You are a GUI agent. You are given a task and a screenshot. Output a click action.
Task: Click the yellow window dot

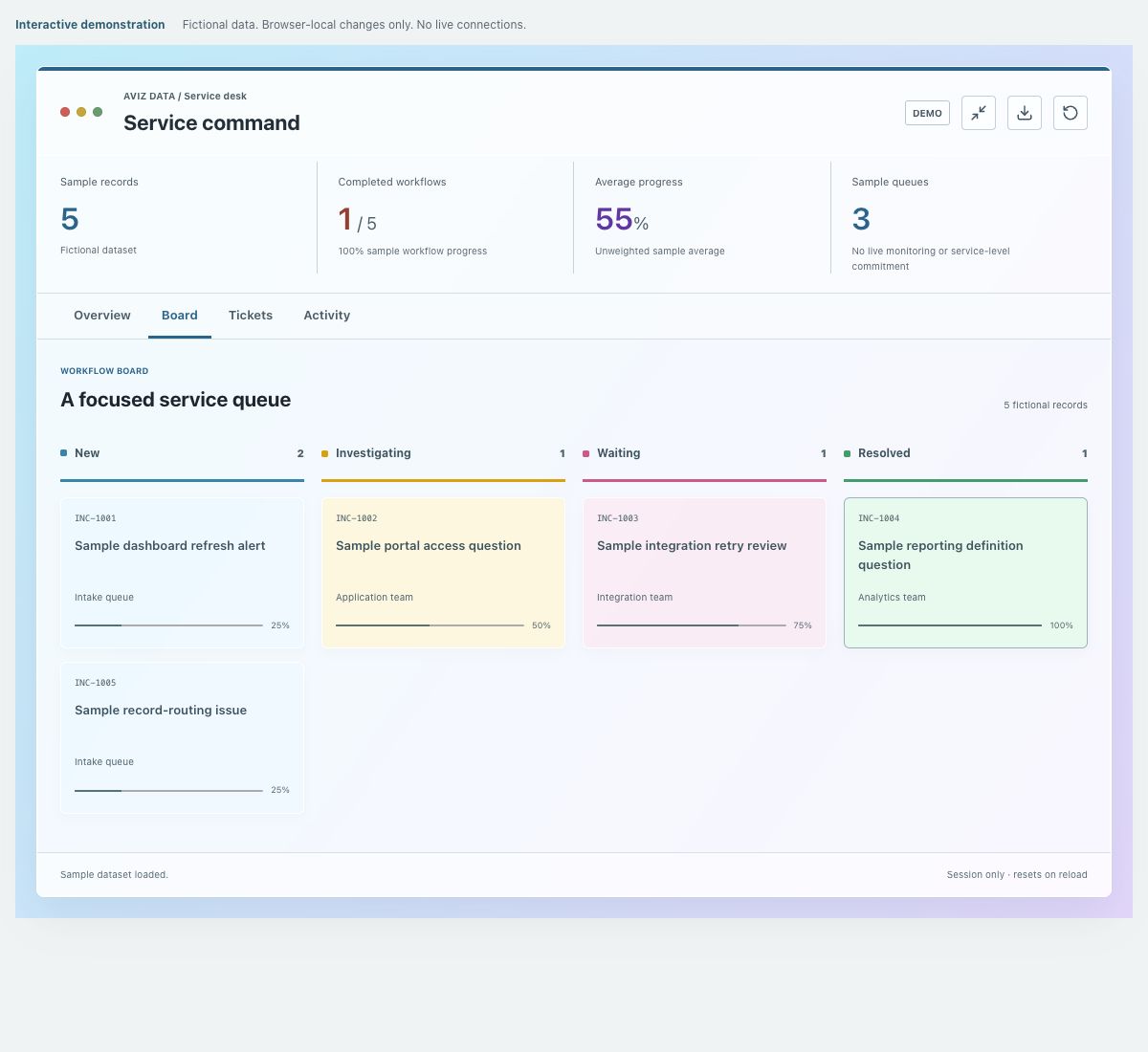coord(81,112)
